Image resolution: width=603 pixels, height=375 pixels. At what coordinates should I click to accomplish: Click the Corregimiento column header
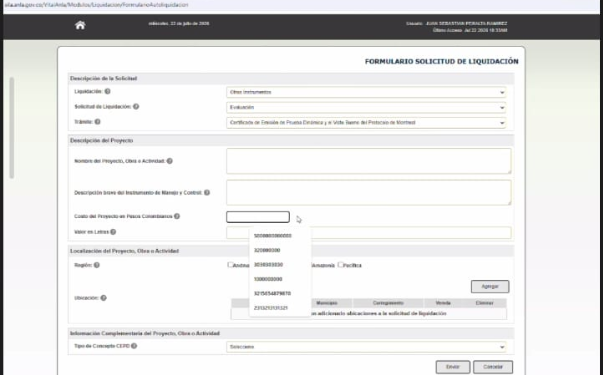pos(388,303)
